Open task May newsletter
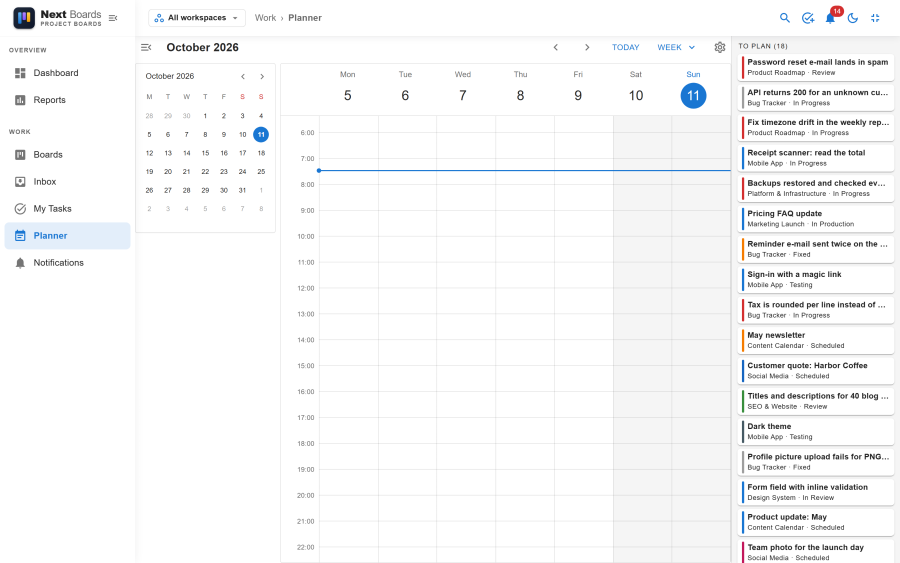The width and height of the screenshot is (900, 563). [816, 340]
